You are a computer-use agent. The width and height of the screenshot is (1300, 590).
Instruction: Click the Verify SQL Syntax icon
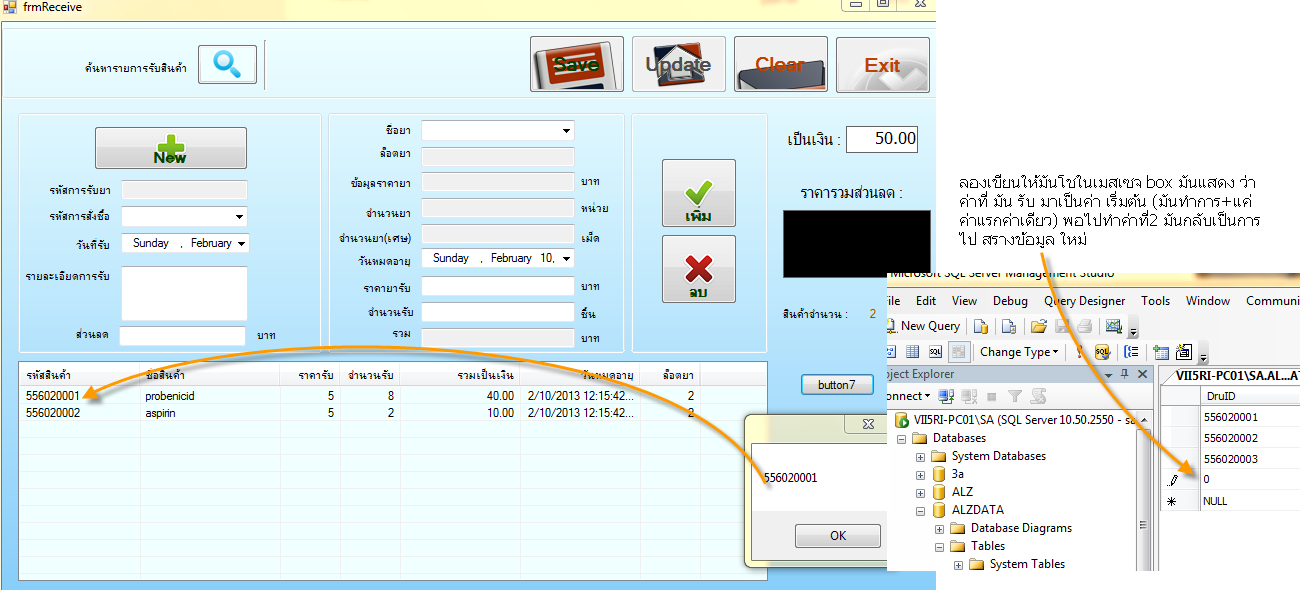pyautogui.click(x=1102, y=352)
